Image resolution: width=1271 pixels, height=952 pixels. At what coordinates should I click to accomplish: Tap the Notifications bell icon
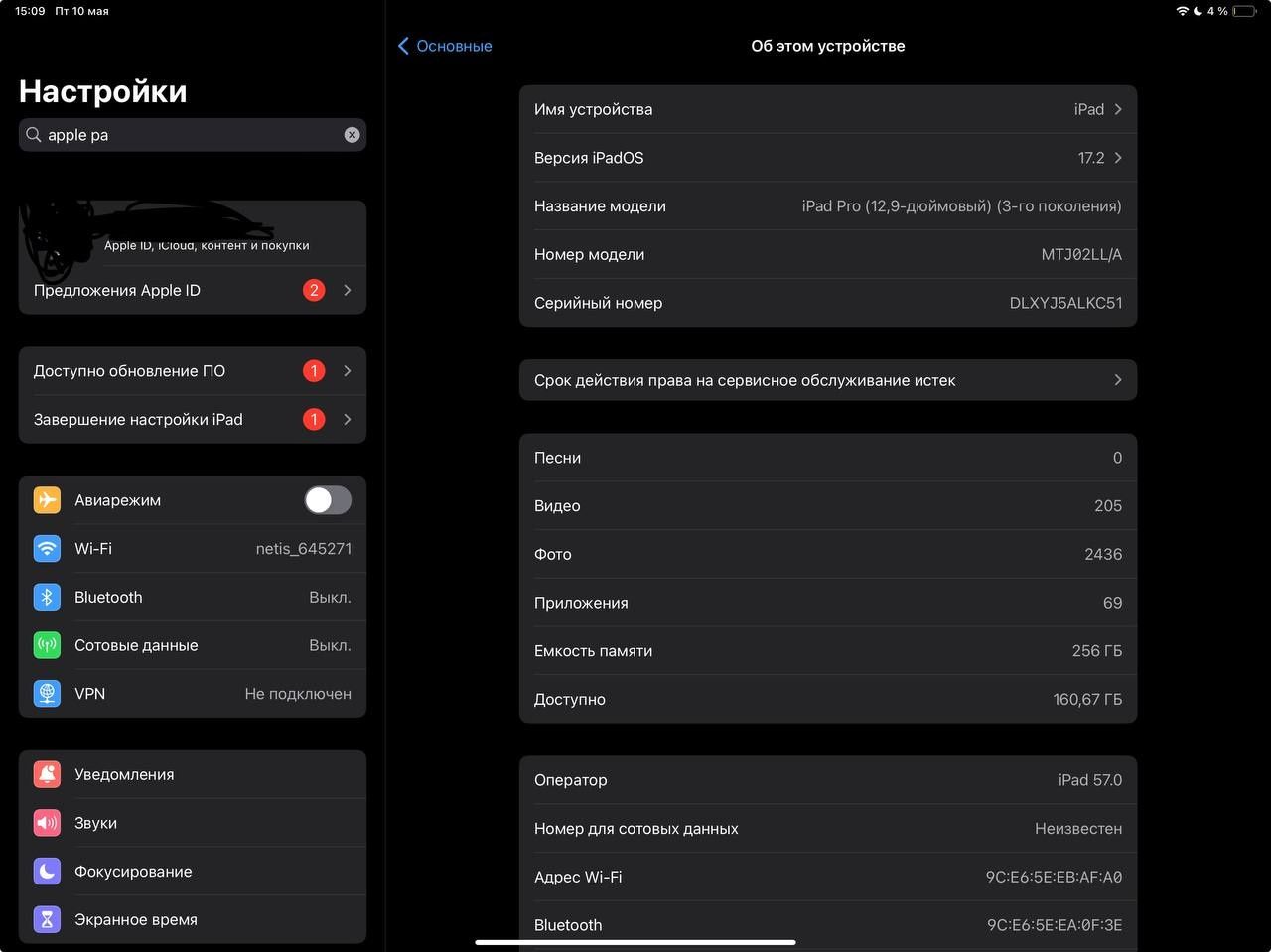click(x=47, y=774)
